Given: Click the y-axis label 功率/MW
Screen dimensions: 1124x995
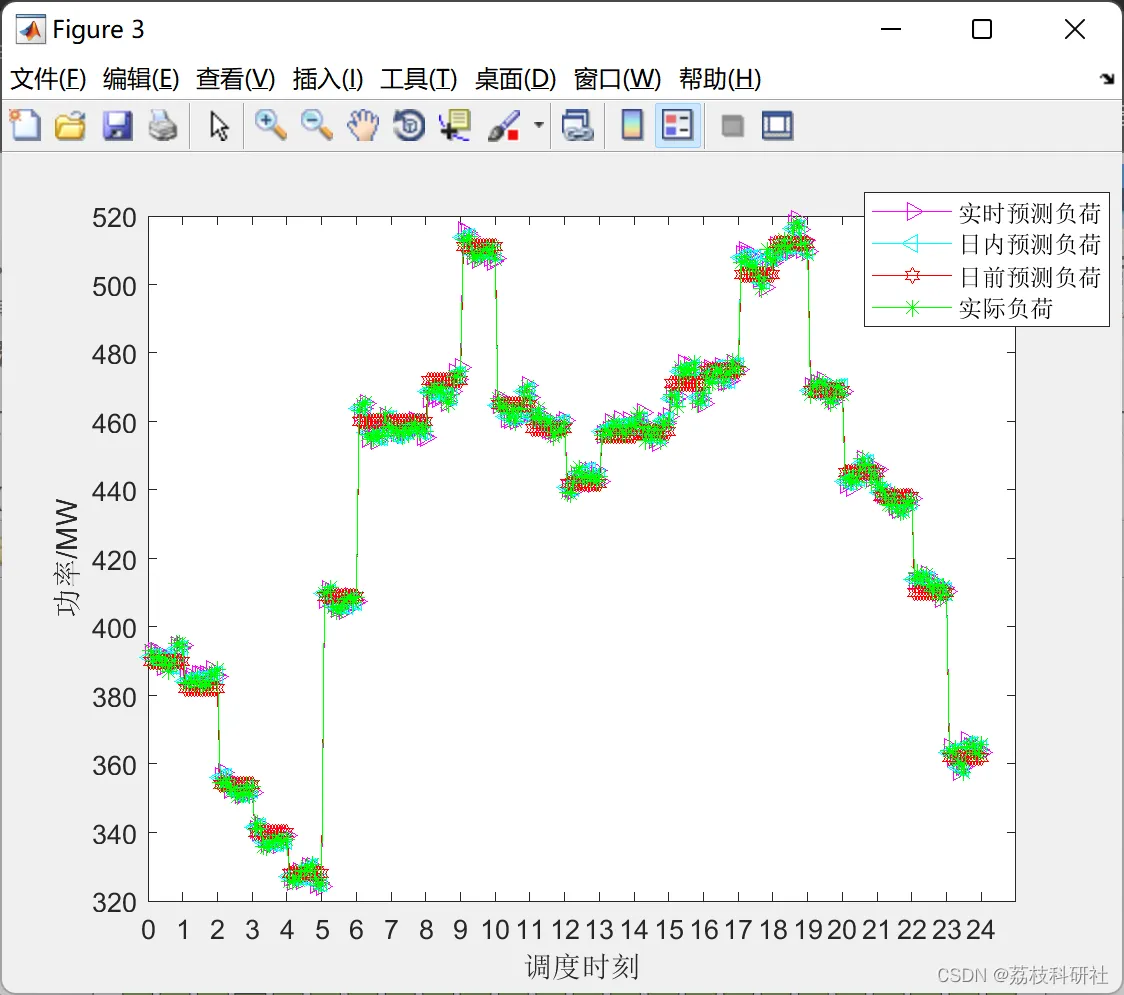Looking at the screenshot, I should point(66,557).
